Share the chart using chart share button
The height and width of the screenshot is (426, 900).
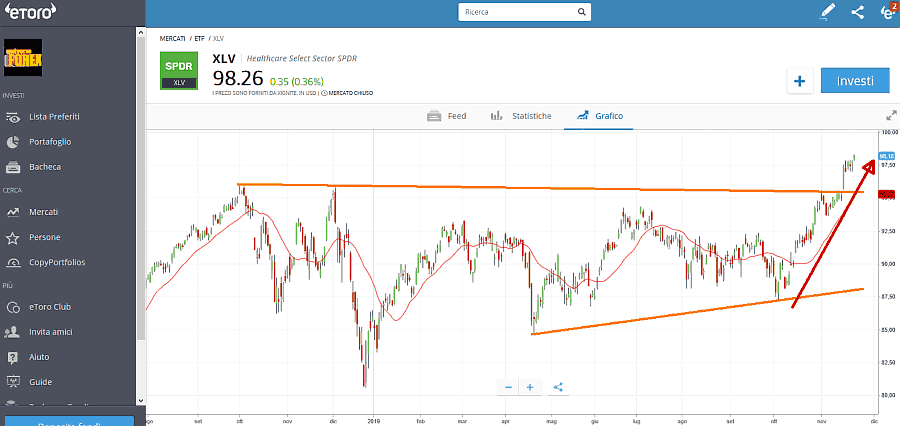(x=558, y=387)
